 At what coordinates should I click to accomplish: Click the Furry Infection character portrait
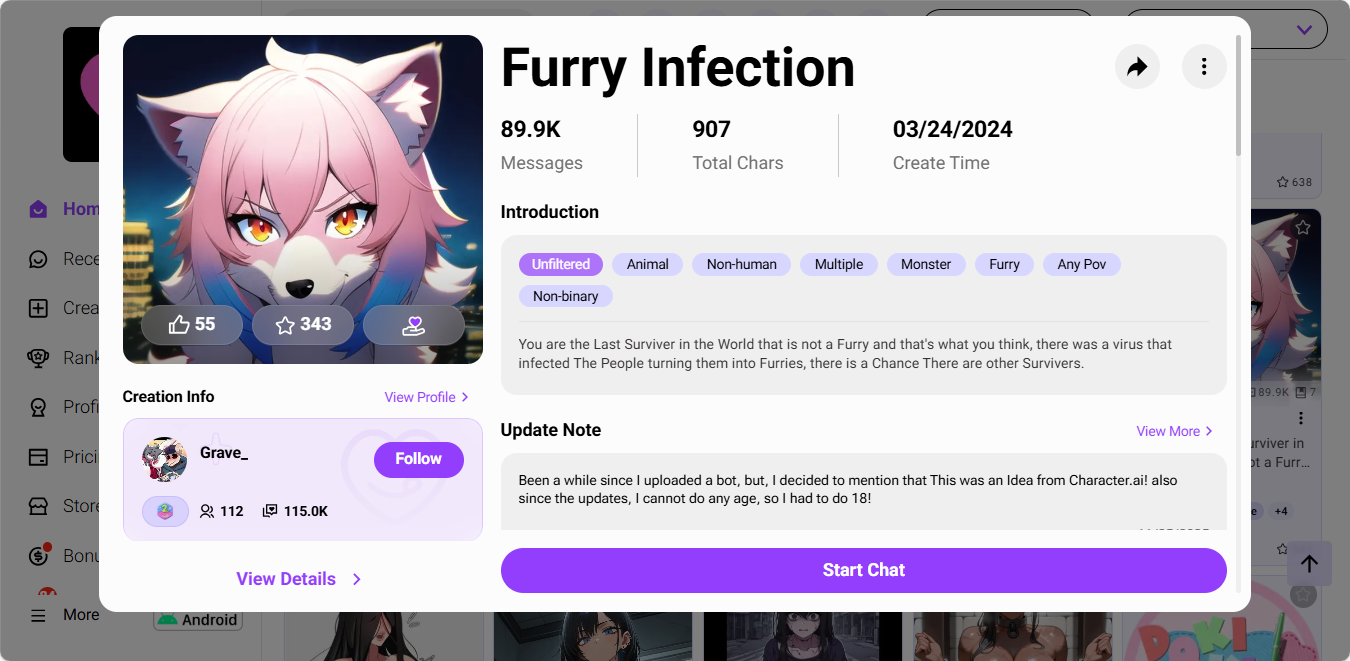302,180
